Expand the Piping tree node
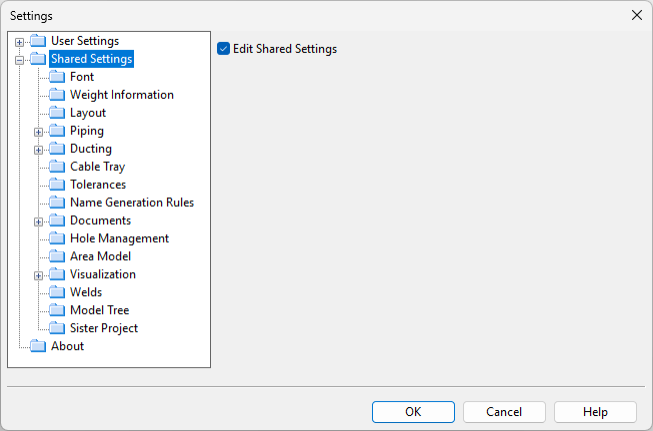Screen dimensions: 653x431 coord(39,131)
